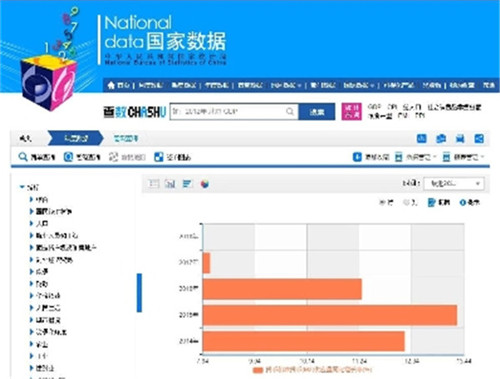Select the horizontal bar chart icon
The height and width of the screenshot is (379, 500).
pyautogui.click(x=187, y=183)
